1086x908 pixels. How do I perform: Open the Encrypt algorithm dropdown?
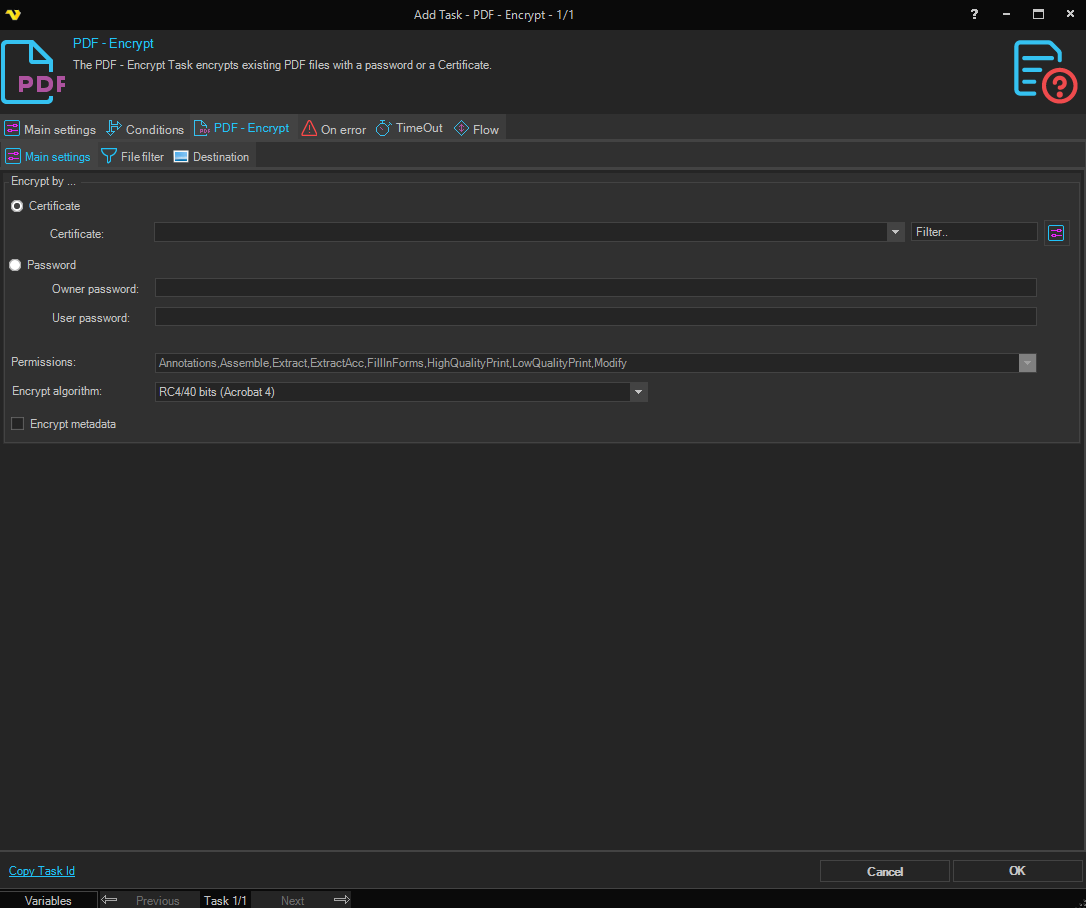tap(639, 392)
